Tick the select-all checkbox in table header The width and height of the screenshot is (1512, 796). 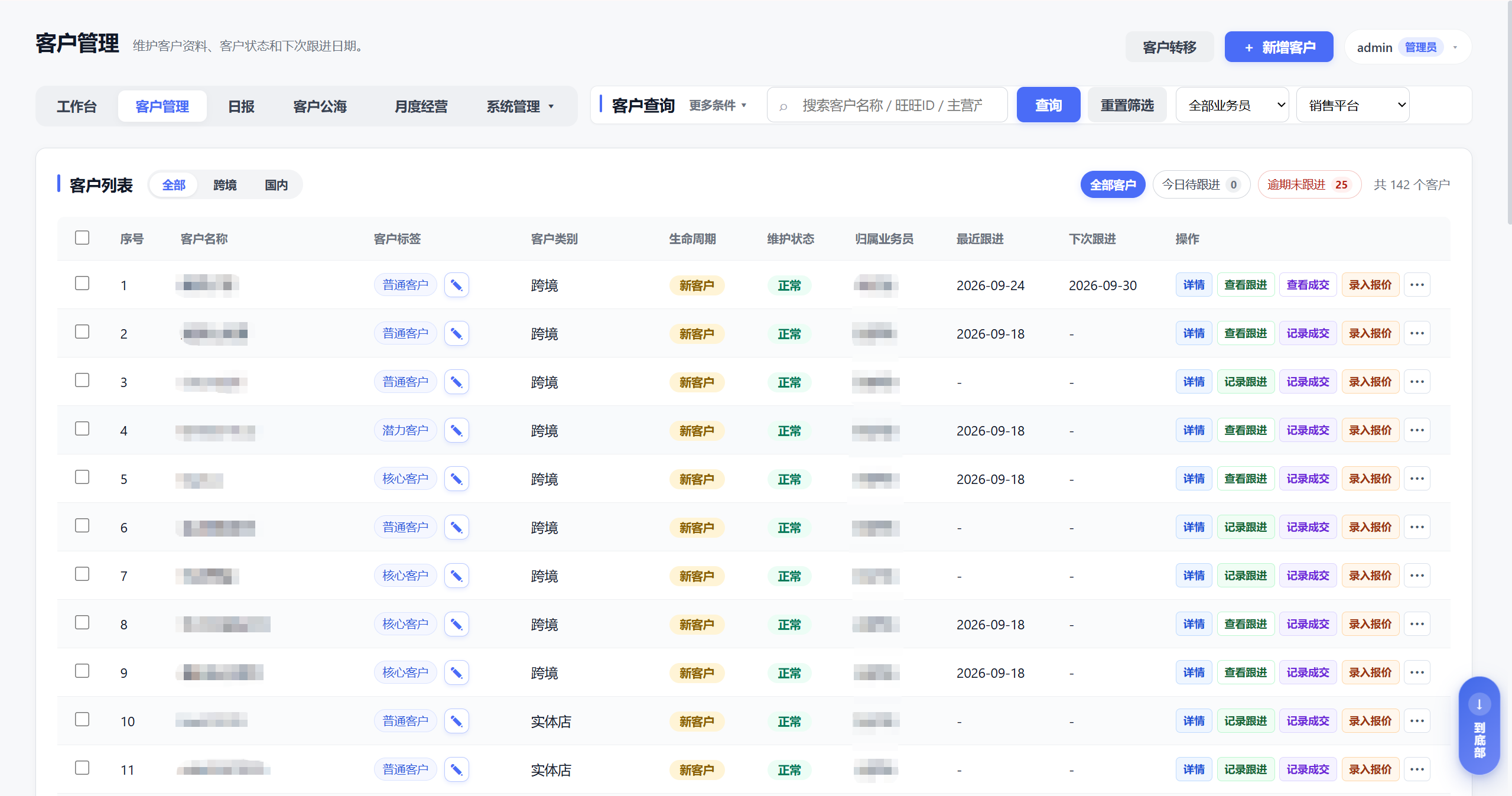82,238
